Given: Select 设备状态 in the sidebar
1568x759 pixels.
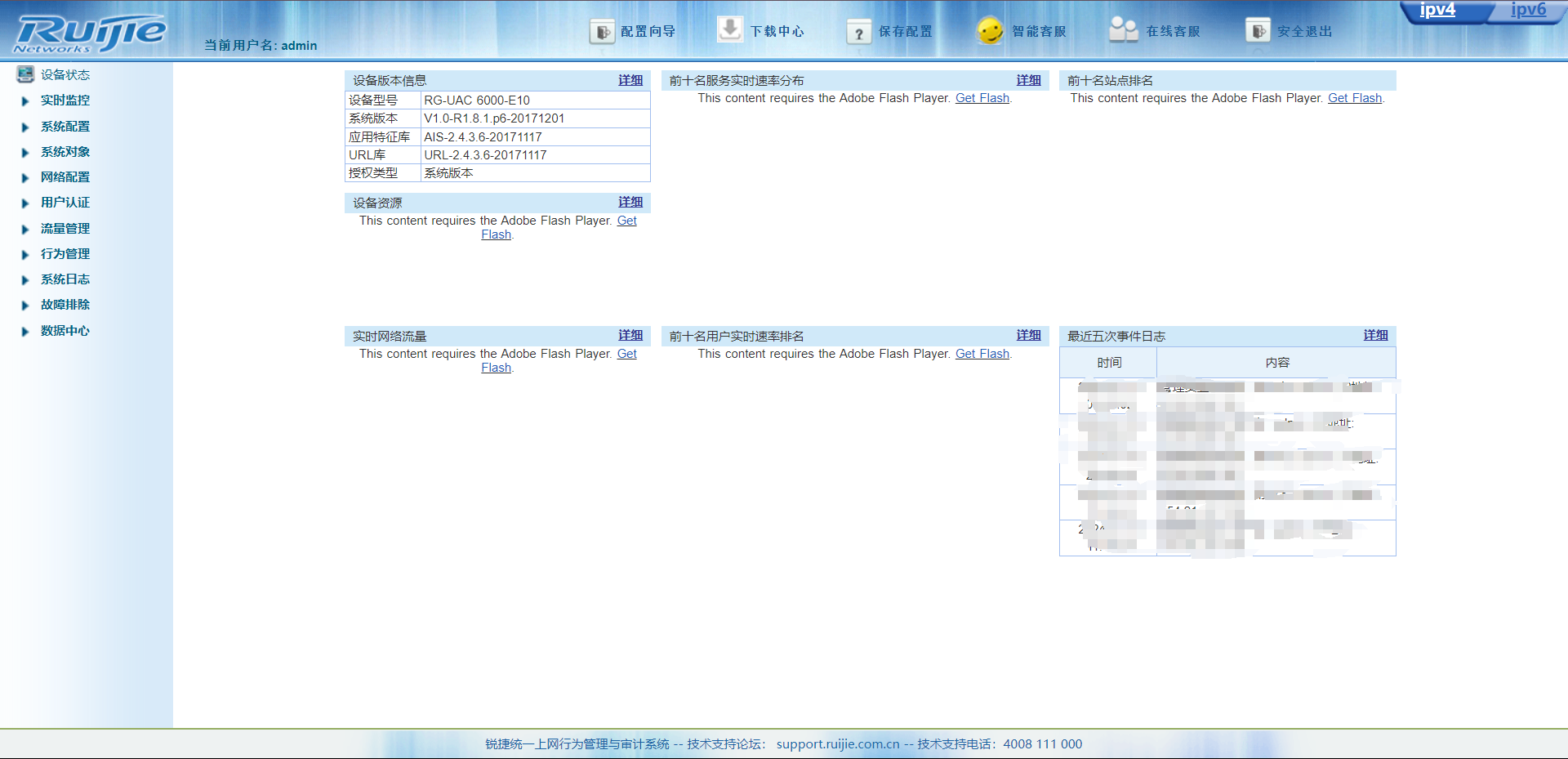Looking at the screenshot, I should (x=65, y=74).
